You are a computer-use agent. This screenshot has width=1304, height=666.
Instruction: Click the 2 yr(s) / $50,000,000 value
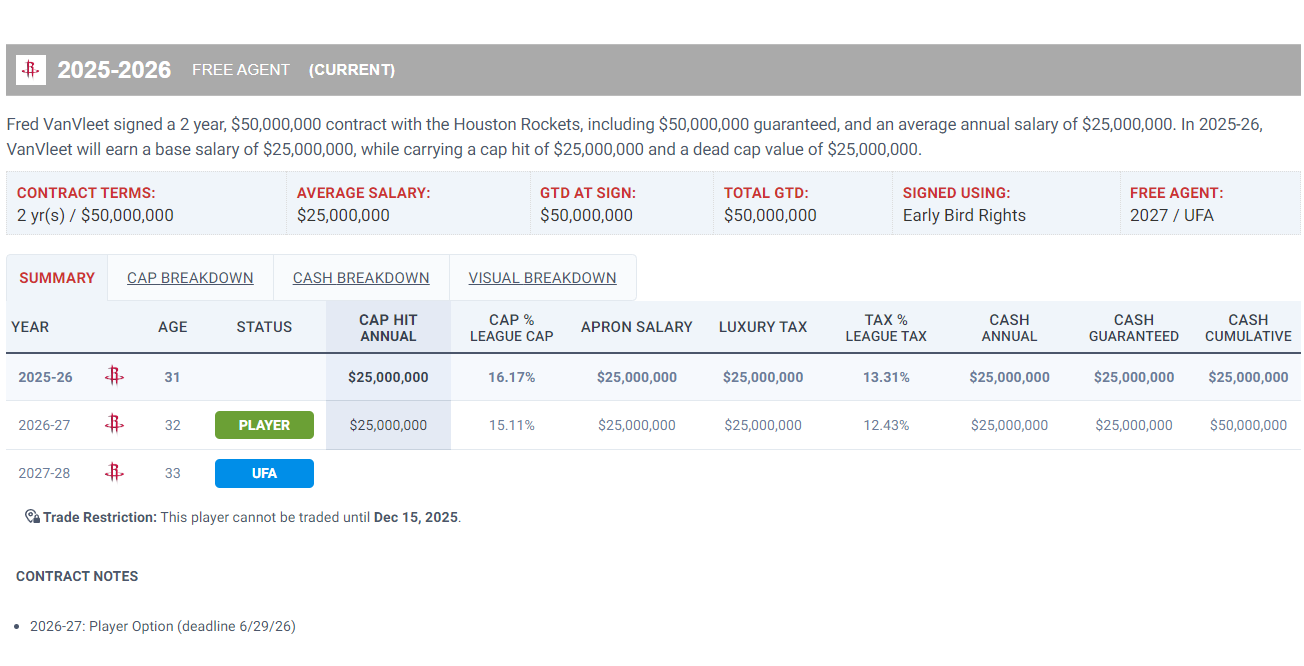(95, 215)
